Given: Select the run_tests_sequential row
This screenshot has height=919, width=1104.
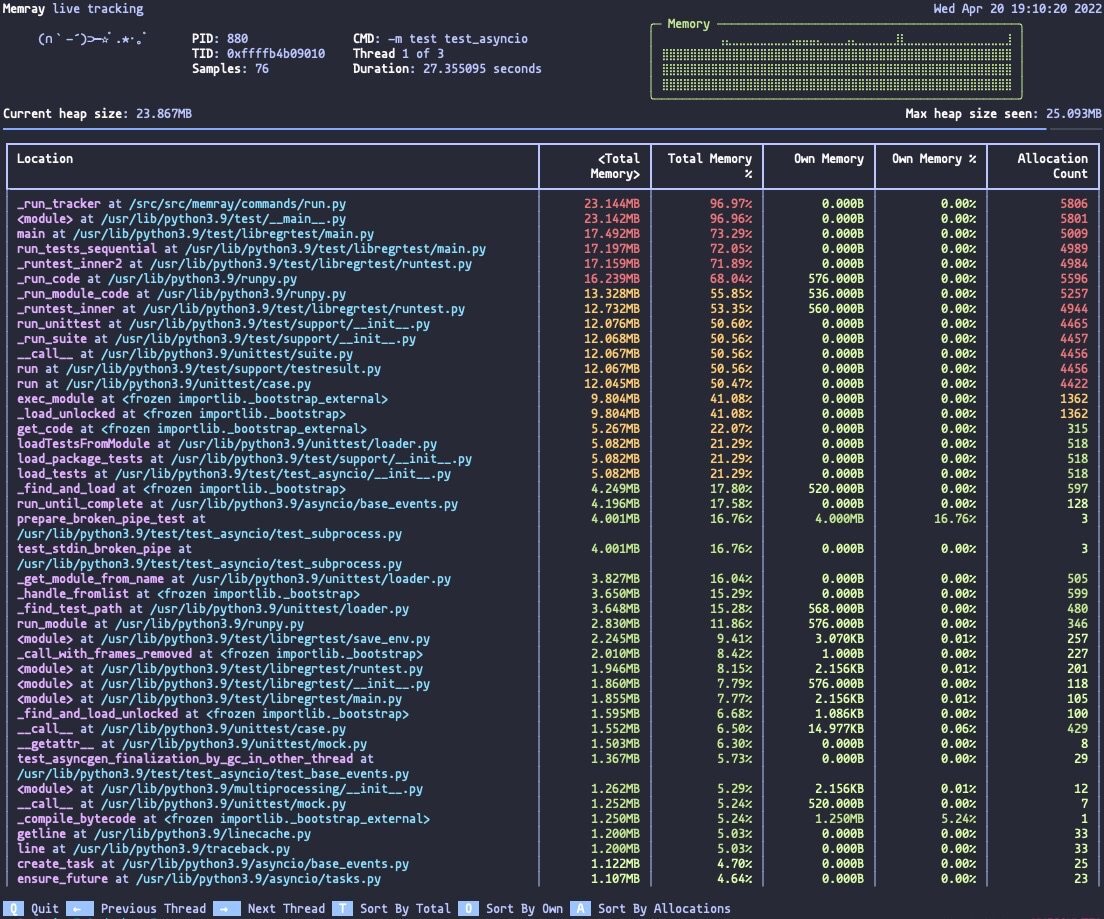Looking at the screenshot, I should click(552, 249).
